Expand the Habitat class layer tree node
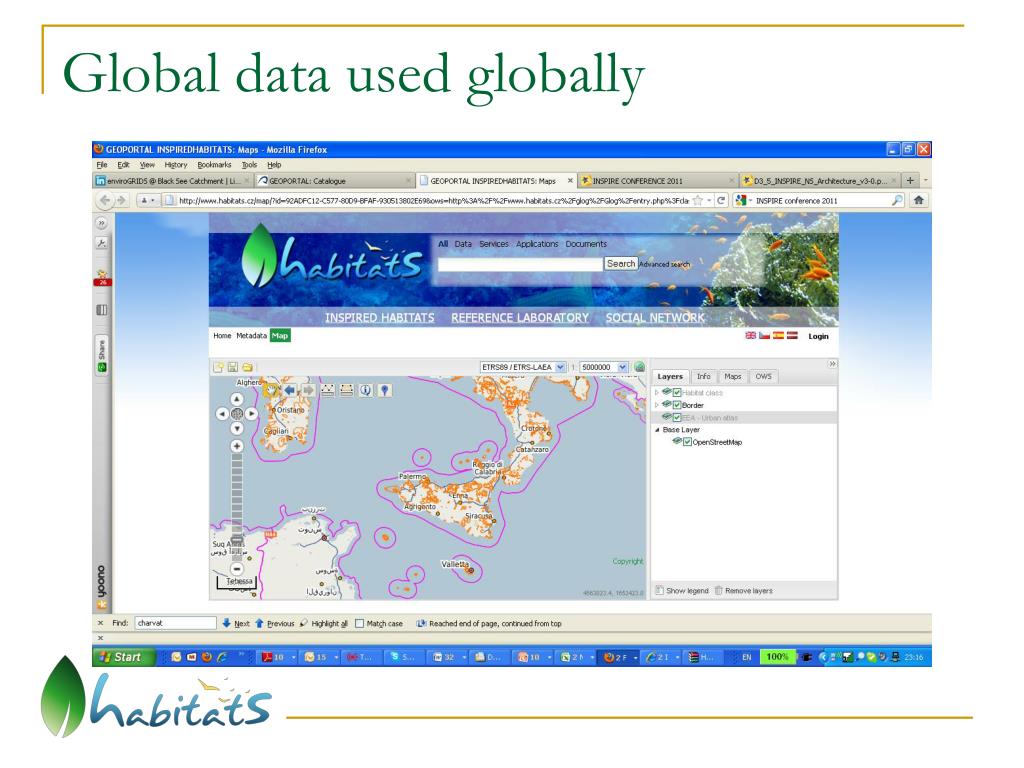 tap(657, 392)
